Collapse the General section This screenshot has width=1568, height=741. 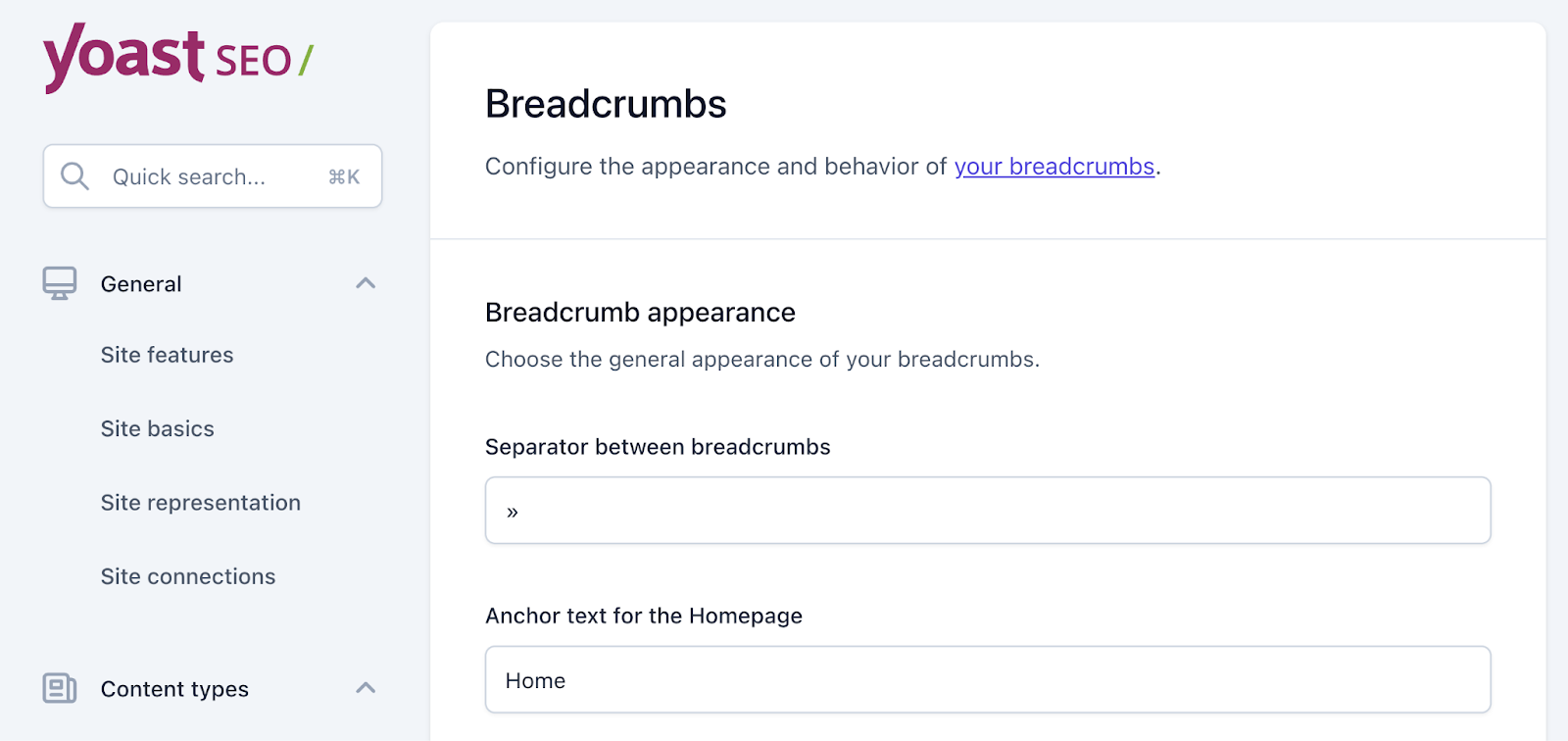[x=366, y=282]
